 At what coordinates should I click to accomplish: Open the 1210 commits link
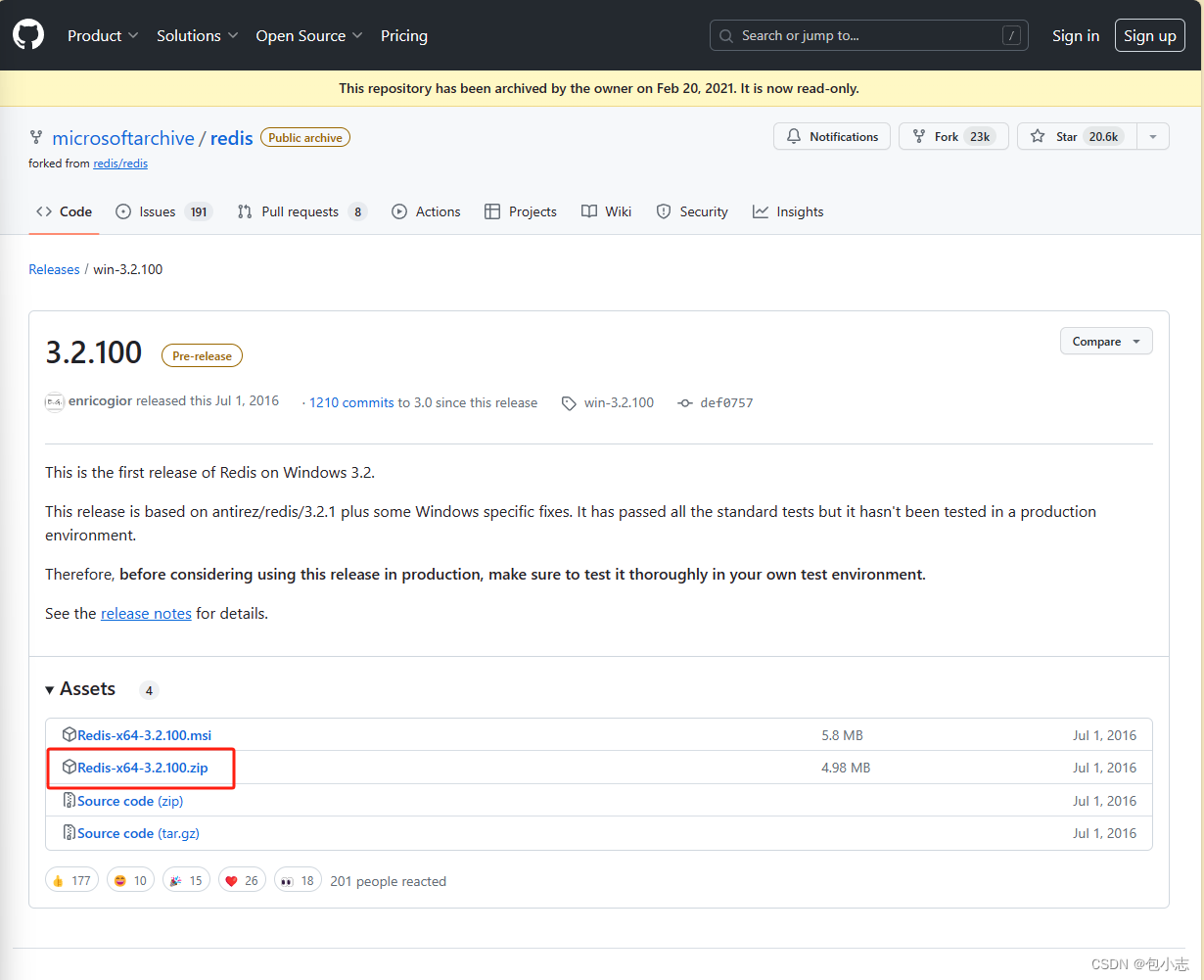pos(351,402)
